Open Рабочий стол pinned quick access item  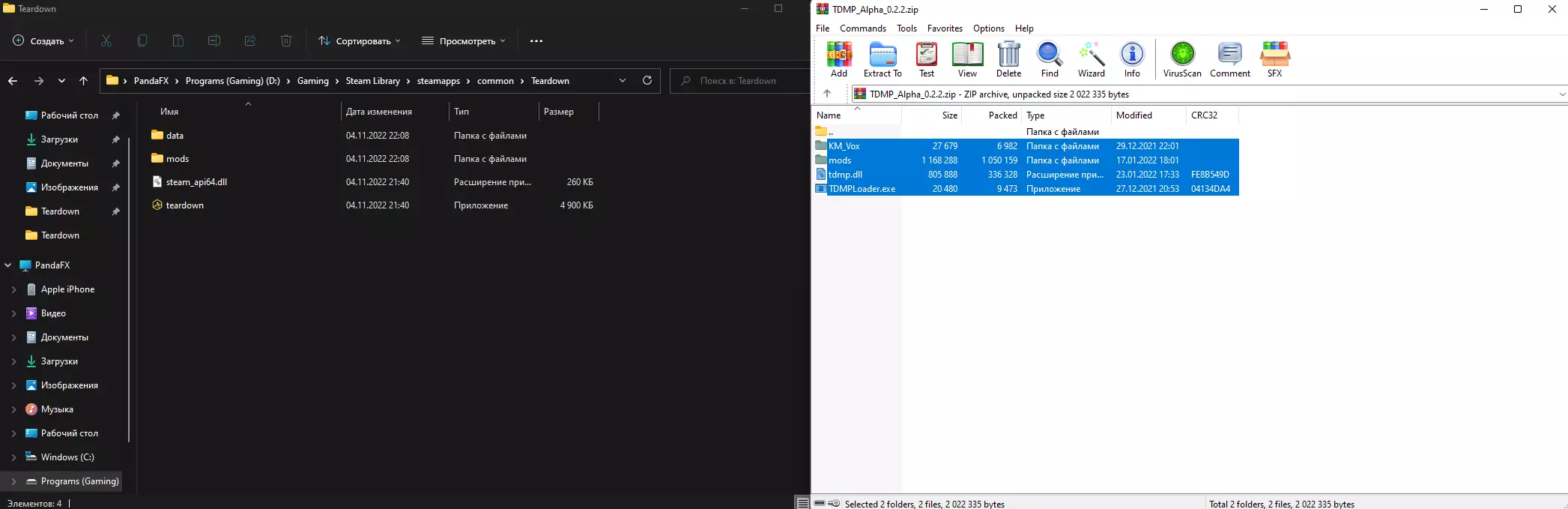[69, 115]
